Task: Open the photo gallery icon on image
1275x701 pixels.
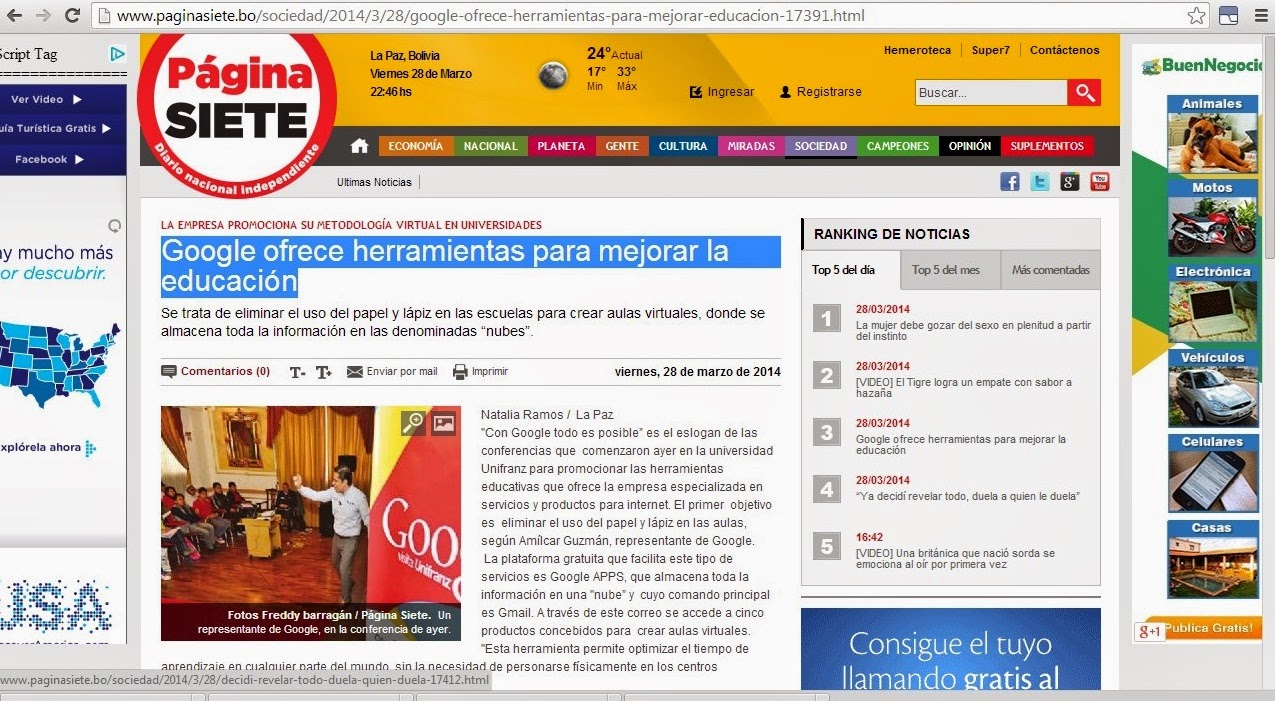Action: pyautogui.click(x=444, y=423)
